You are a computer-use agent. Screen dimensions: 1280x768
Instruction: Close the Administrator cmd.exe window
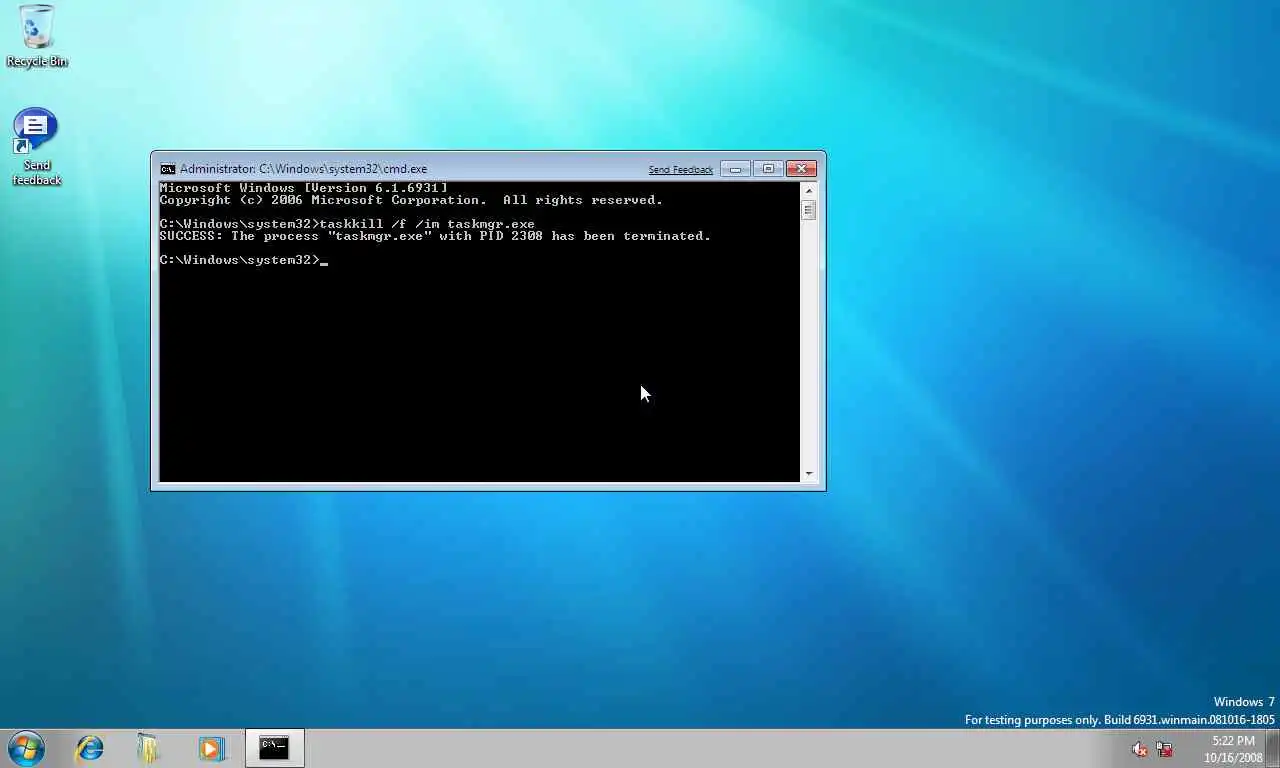[x=801, y=169]
